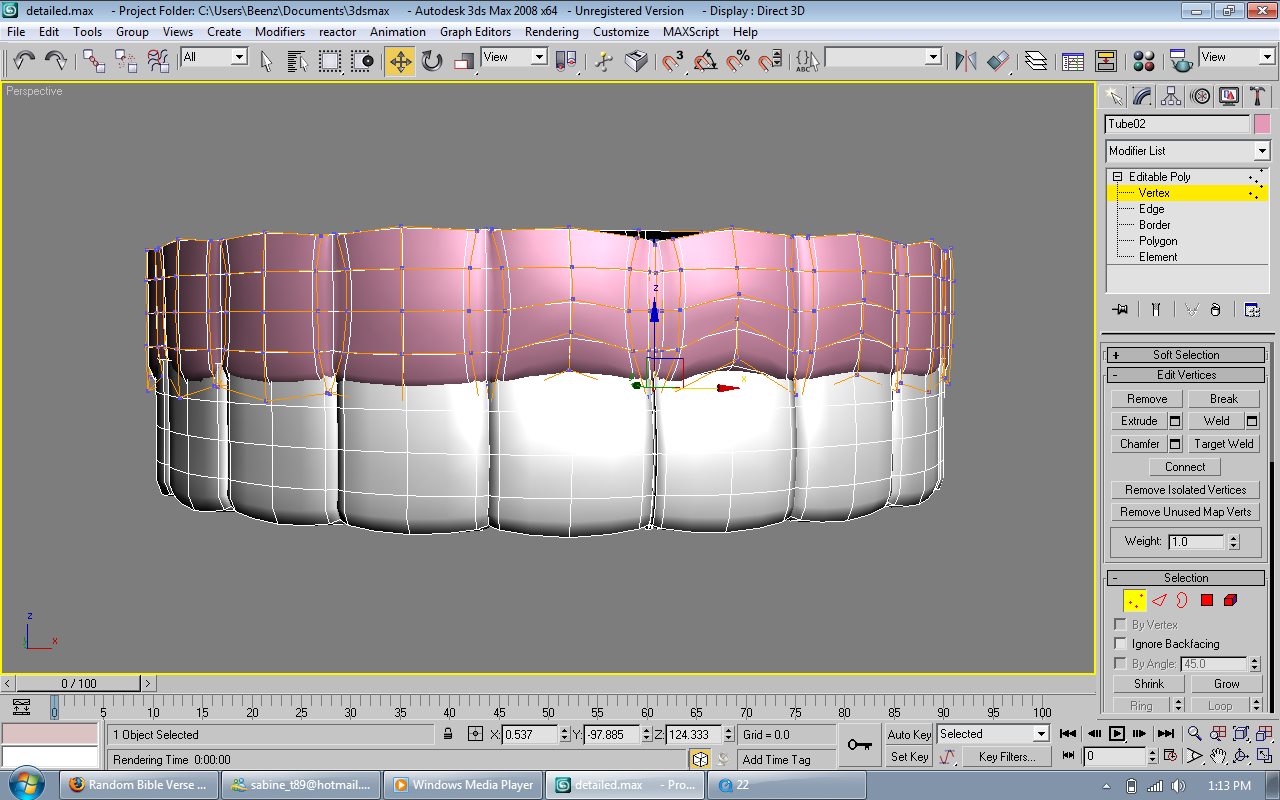Click the Key Filters button
1280x800 pixels.
(1007, 757)
